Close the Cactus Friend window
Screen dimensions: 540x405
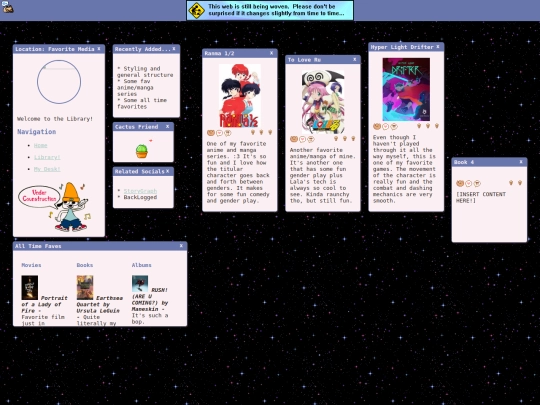tap(167, 127)
